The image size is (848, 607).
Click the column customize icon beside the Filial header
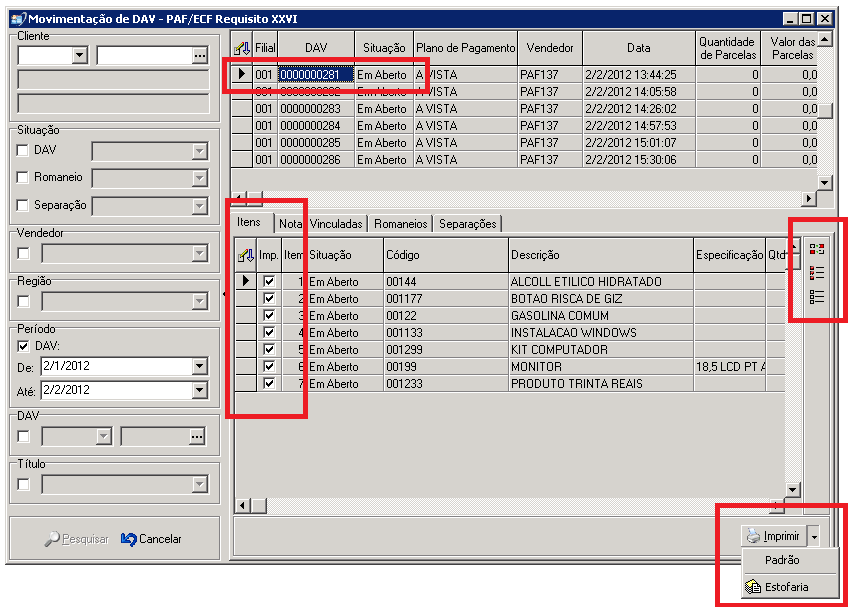[x=242, y=48]
